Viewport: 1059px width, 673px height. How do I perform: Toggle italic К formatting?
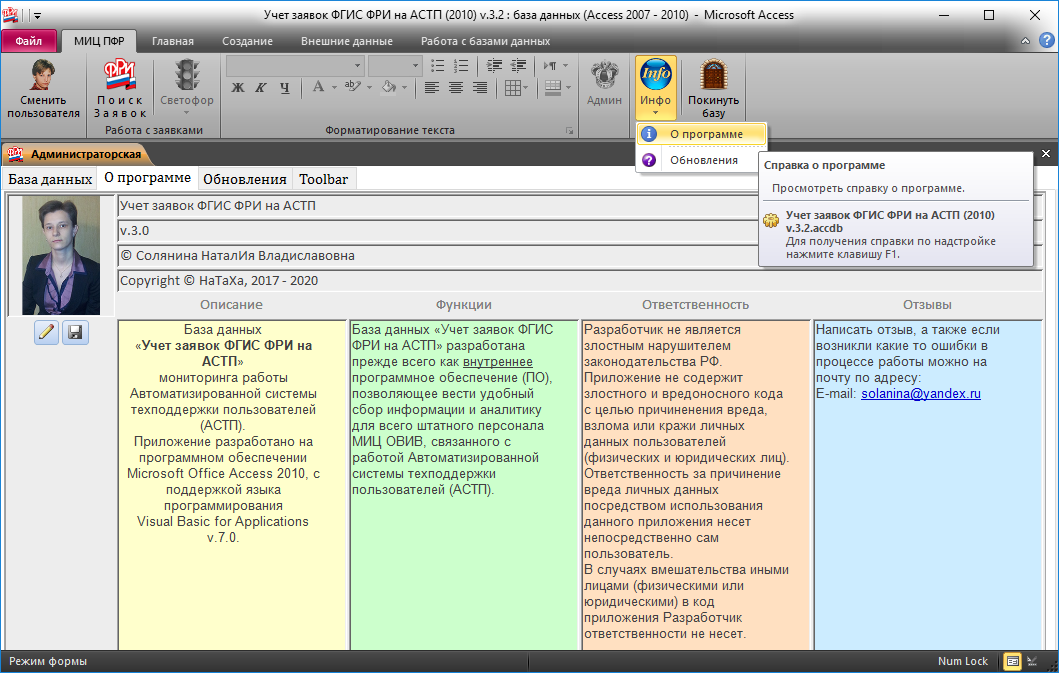pos(261,87)
